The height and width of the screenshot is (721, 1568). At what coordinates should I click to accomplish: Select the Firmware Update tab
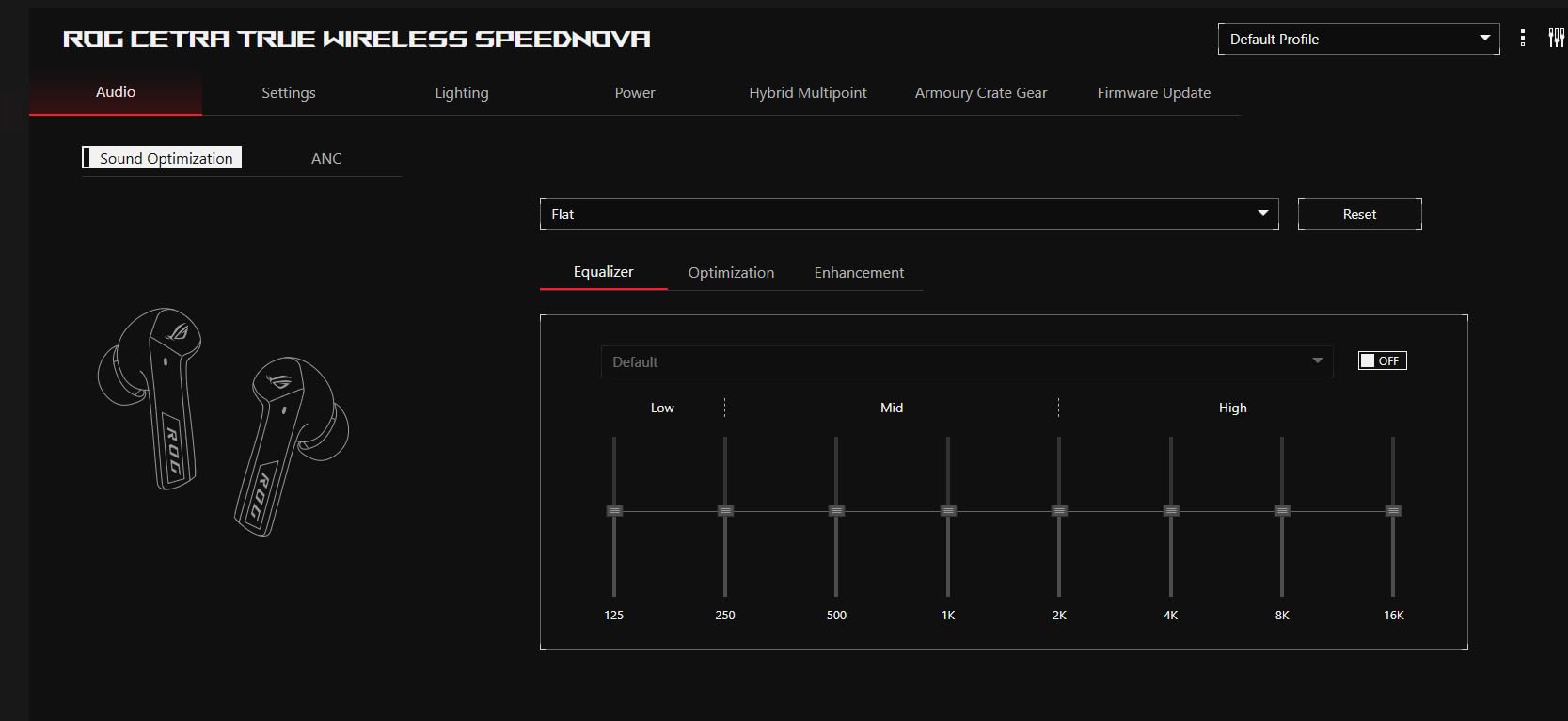pyautogui.click(x=1153, y=92)
